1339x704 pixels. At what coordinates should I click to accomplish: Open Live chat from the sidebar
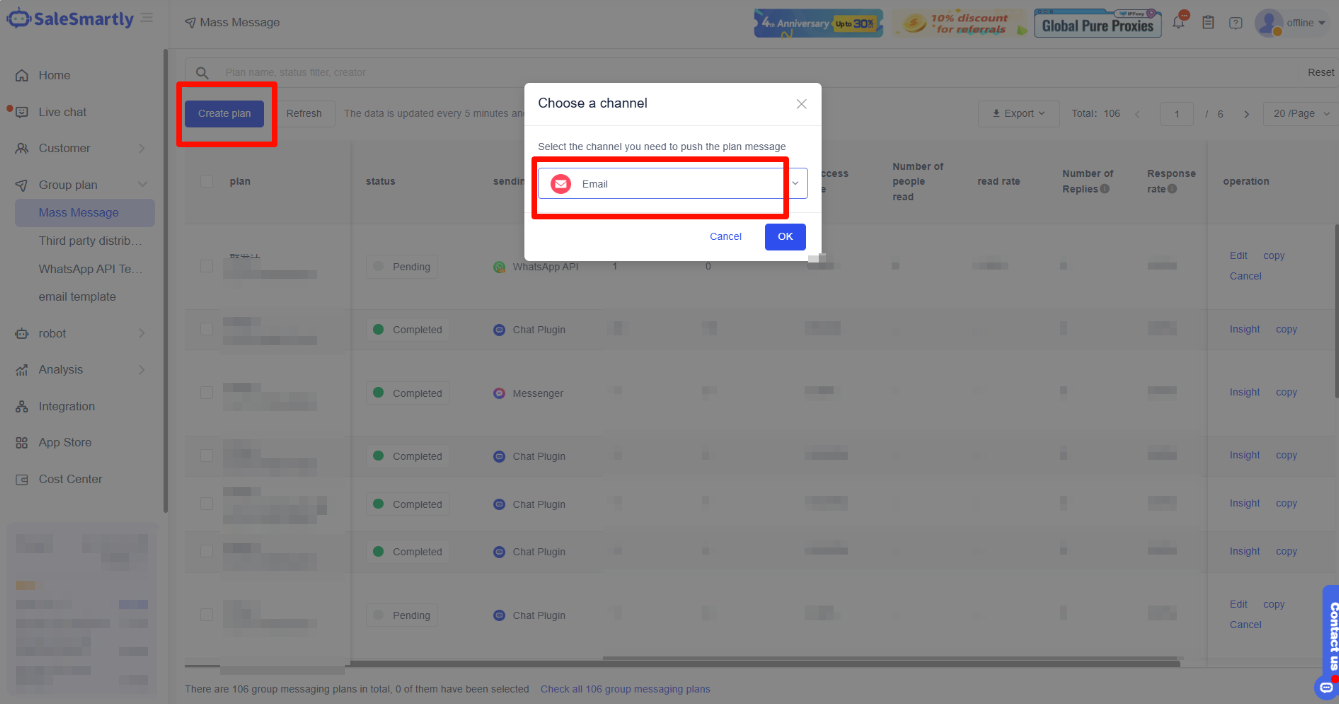tap(62, 112)
